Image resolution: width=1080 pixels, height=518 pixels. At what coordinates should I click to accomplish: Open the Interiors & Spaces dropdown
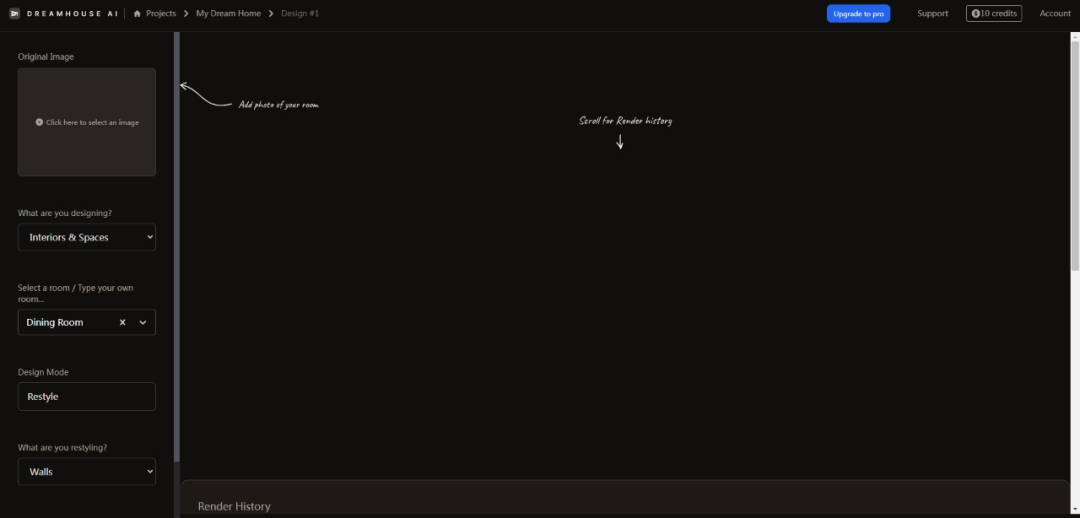coord(87,237)
